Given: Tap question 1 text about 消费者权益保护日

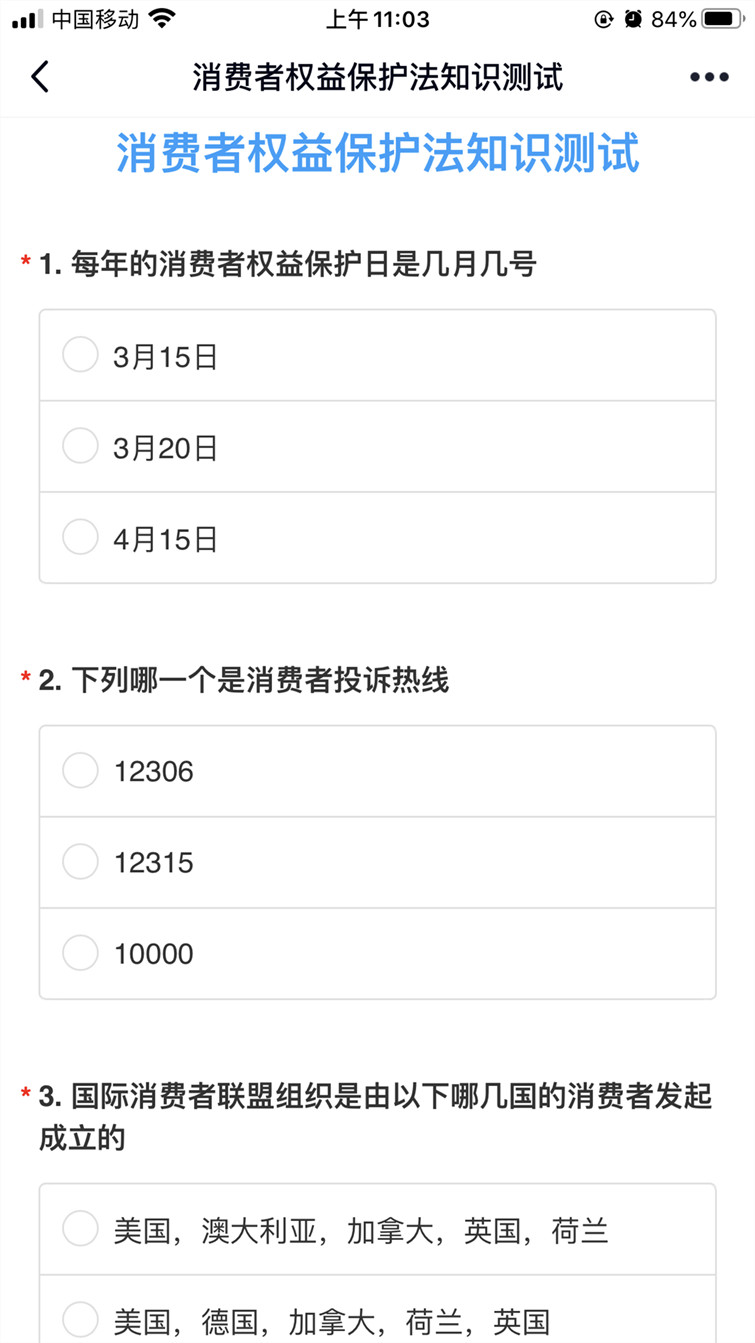Looking at the screenshot, I should click(x=288, y=265).
